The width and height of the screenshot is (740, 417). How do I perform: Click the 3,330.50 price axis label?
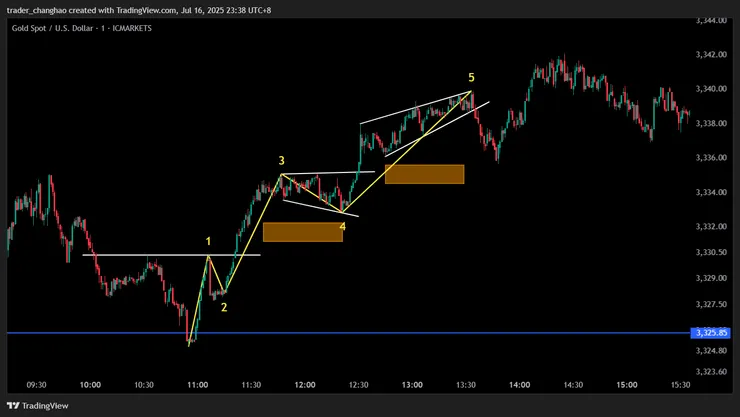click(x=711, y=252)
